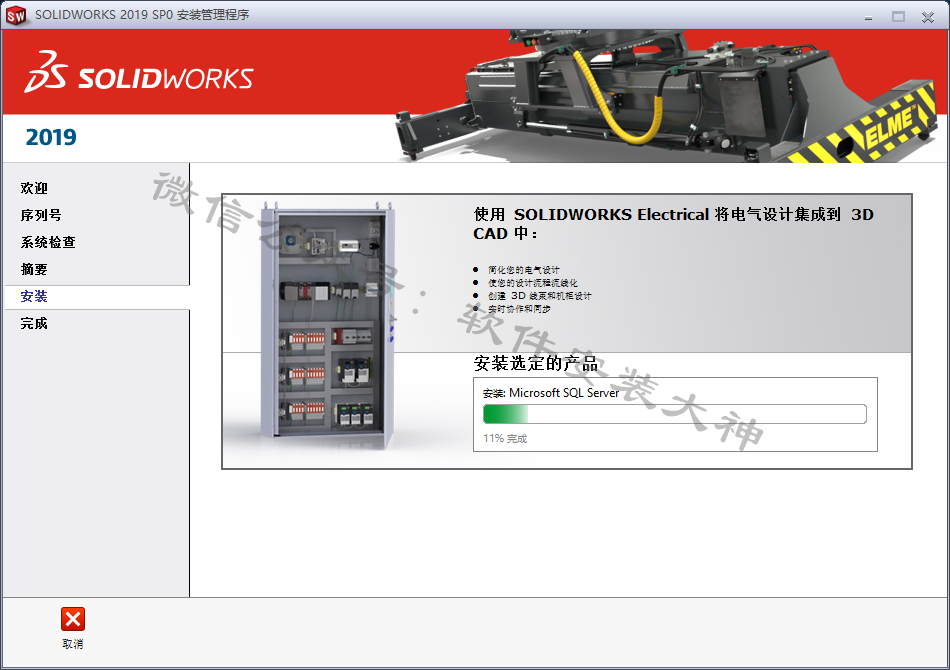Click the 安装选定的产品 heading
The height and width of the screenshot is (670, 950).
[x=536, y=363]
